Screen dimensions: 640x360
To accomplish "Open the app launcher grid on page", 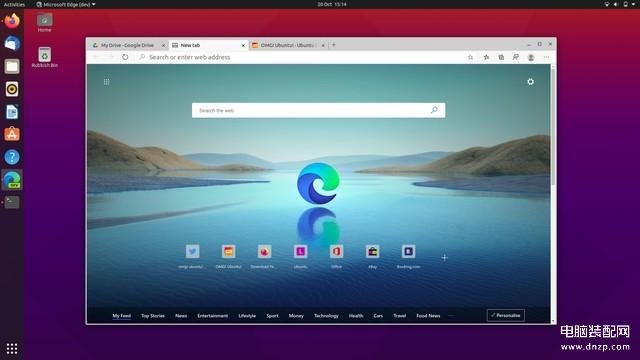I will (107, 82).
